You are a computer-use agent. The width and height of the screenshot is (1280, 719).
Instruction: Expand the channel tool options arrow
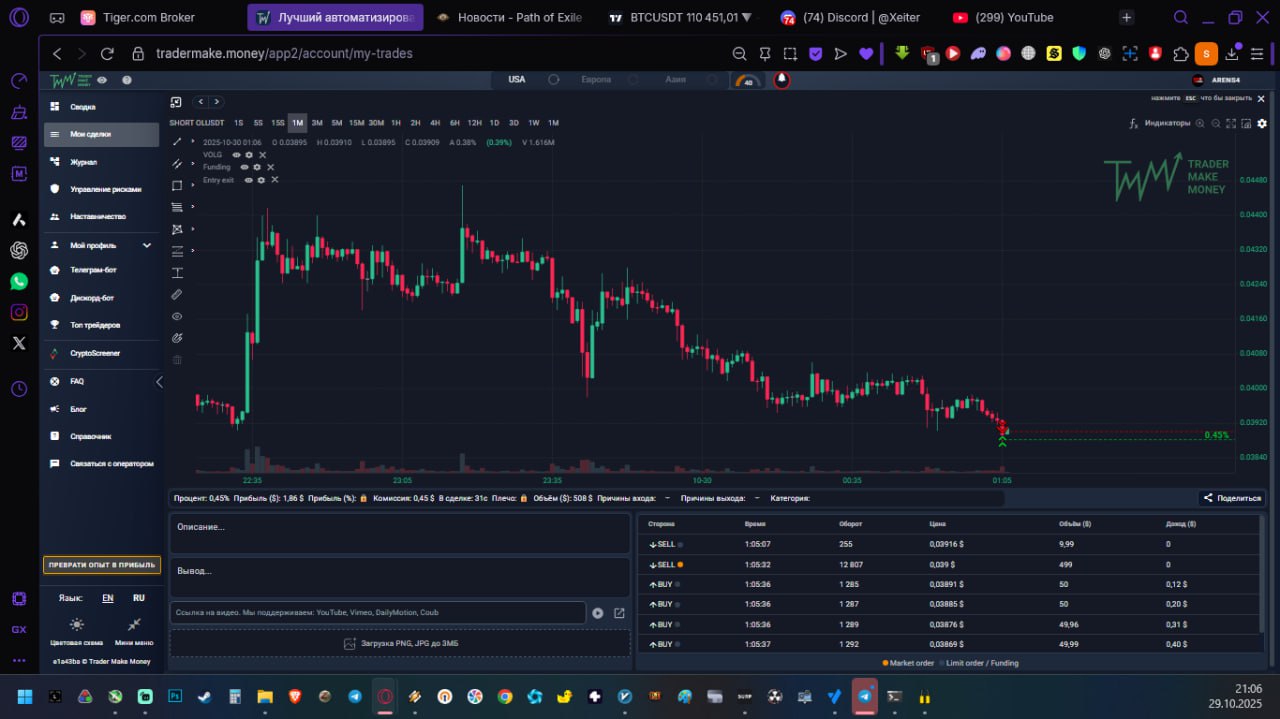pos(192,163)
